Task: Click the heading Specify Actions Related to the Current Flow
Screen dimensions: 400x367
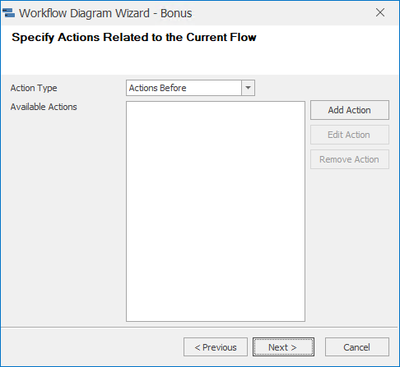Action: [x=134, y=37]
